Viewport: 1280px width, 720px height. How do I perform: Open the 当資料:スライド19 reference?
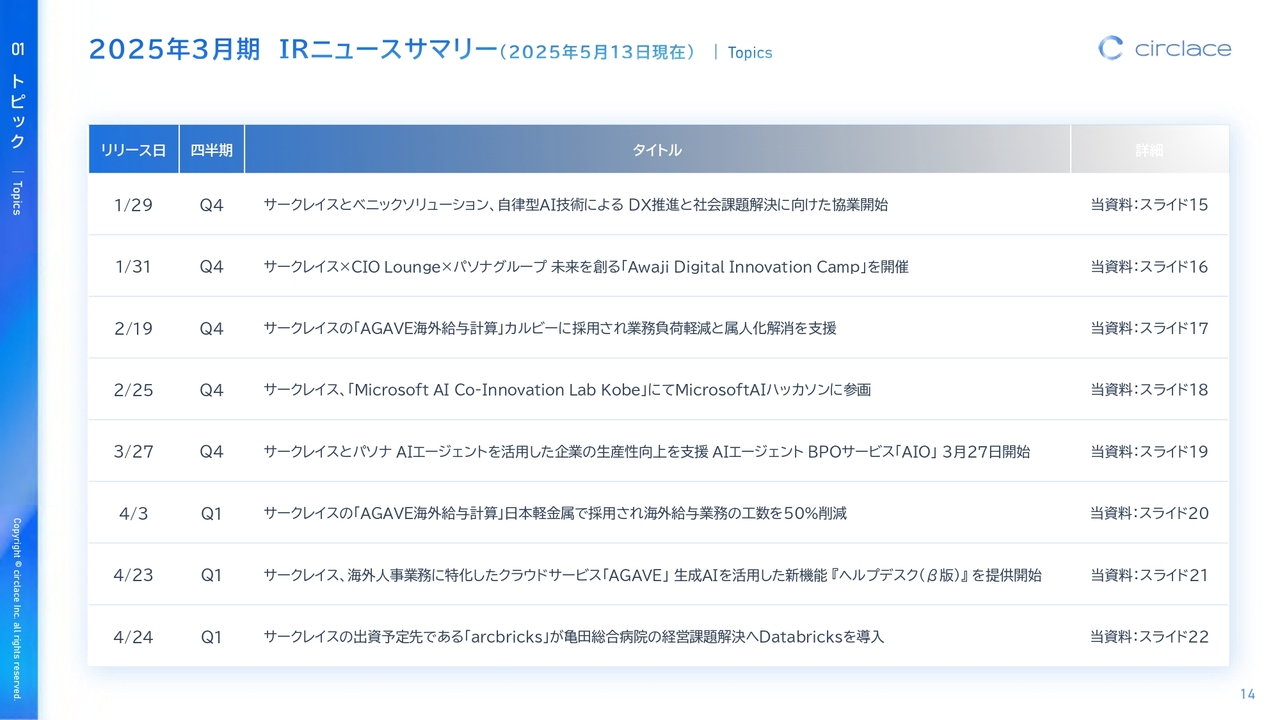pyautogui.click(x=1149, y=452)
